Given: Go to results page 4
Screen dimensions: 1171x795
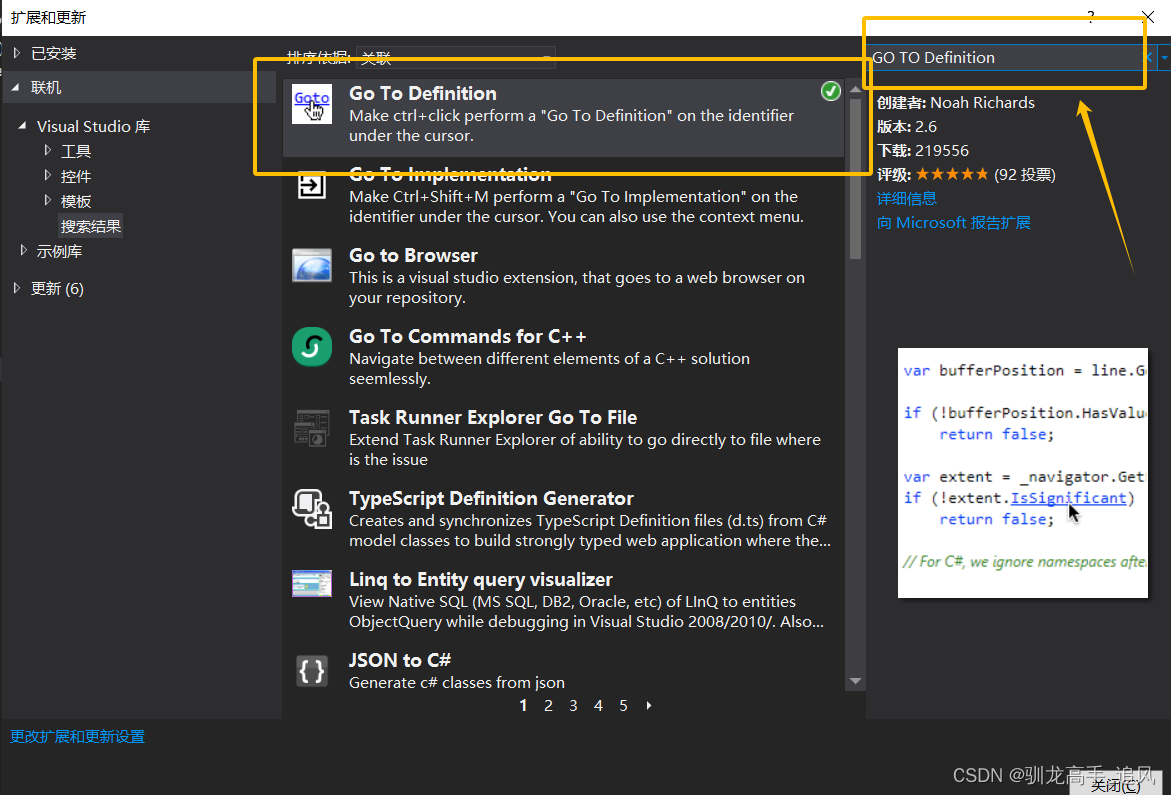Looking at the screenshot, I should [598, 705].
